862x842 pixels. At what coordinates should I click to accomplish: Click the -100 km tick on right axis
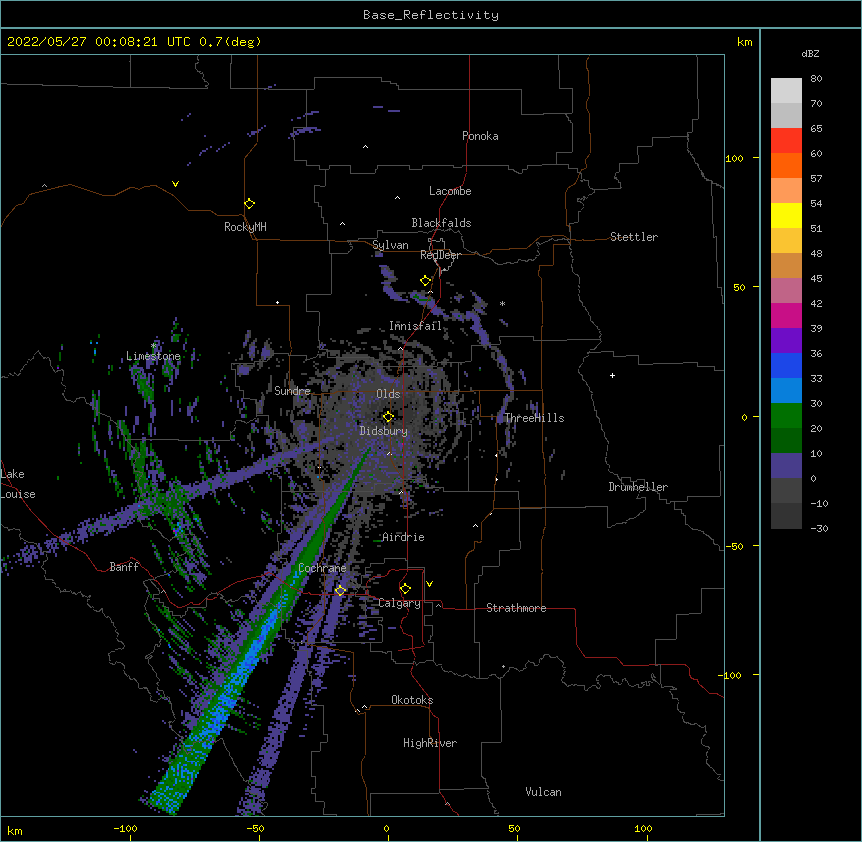click(x=731, y=675)
